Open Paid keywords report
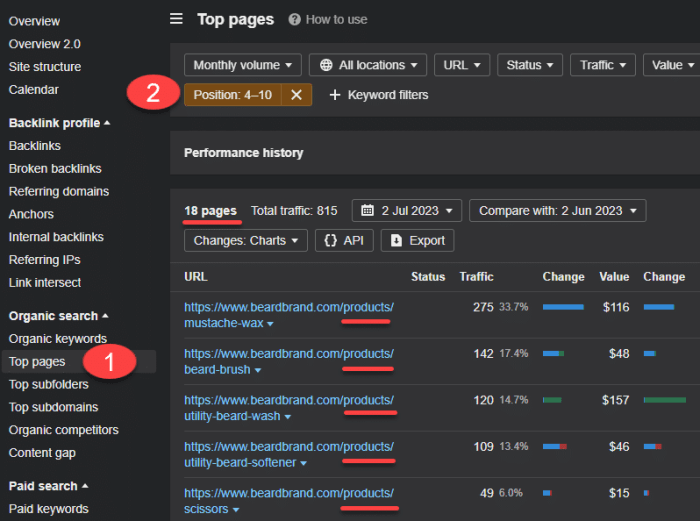This screenshot has width=700, height=521. pyautogui.click(x=49, y=508)
